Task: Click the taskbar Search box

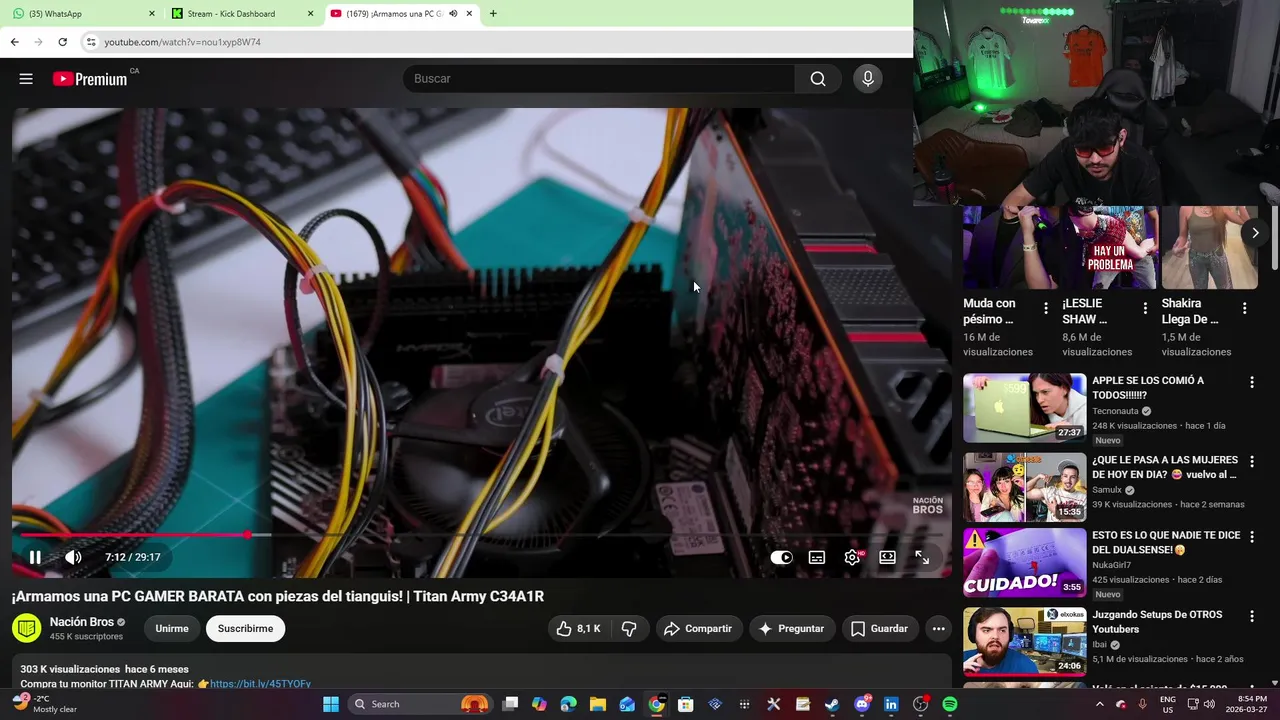Action: (x=420, y=704)
